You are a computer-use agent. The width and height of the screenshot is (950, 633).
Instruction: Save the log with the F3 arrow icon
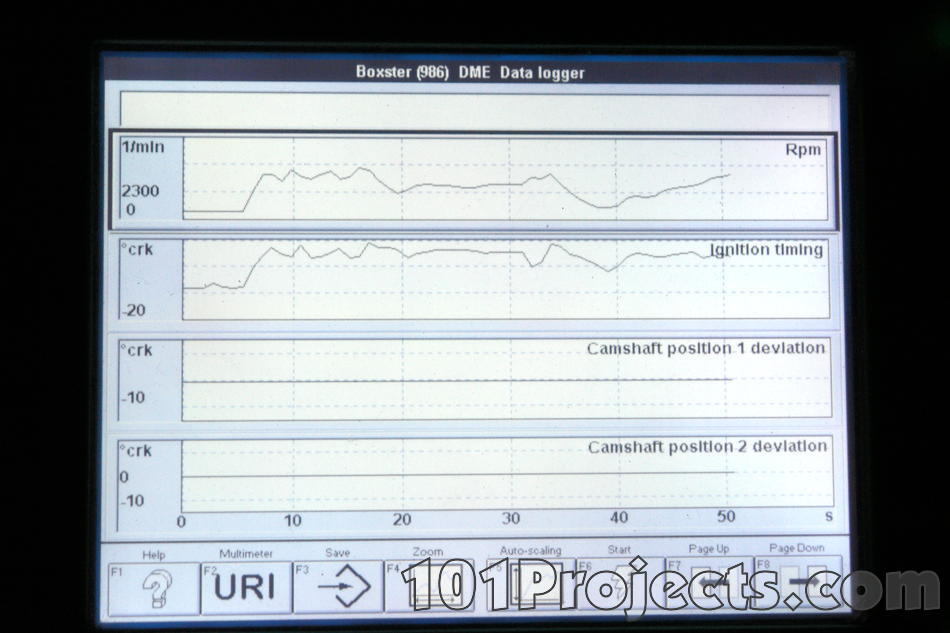tap(338, 586)
